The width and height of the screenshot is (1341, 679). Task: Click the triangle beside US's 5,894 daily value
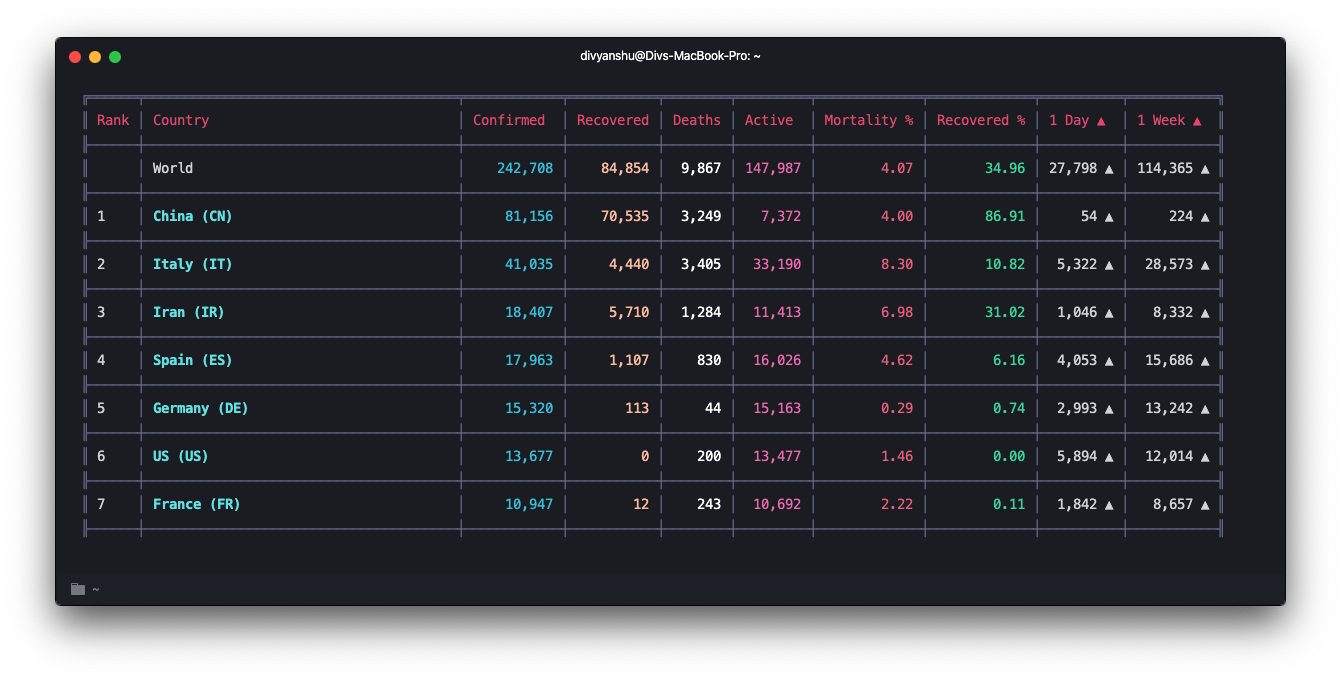pos(1110,456)
